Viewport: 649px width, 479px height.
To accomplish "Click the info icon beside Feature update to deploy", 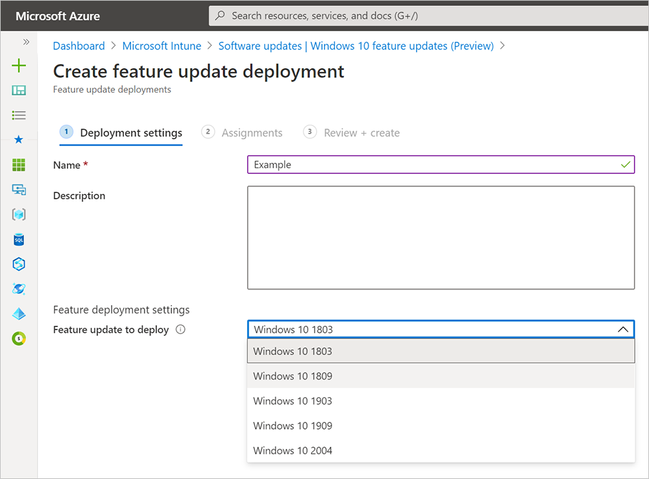I will tap(180, 330).
